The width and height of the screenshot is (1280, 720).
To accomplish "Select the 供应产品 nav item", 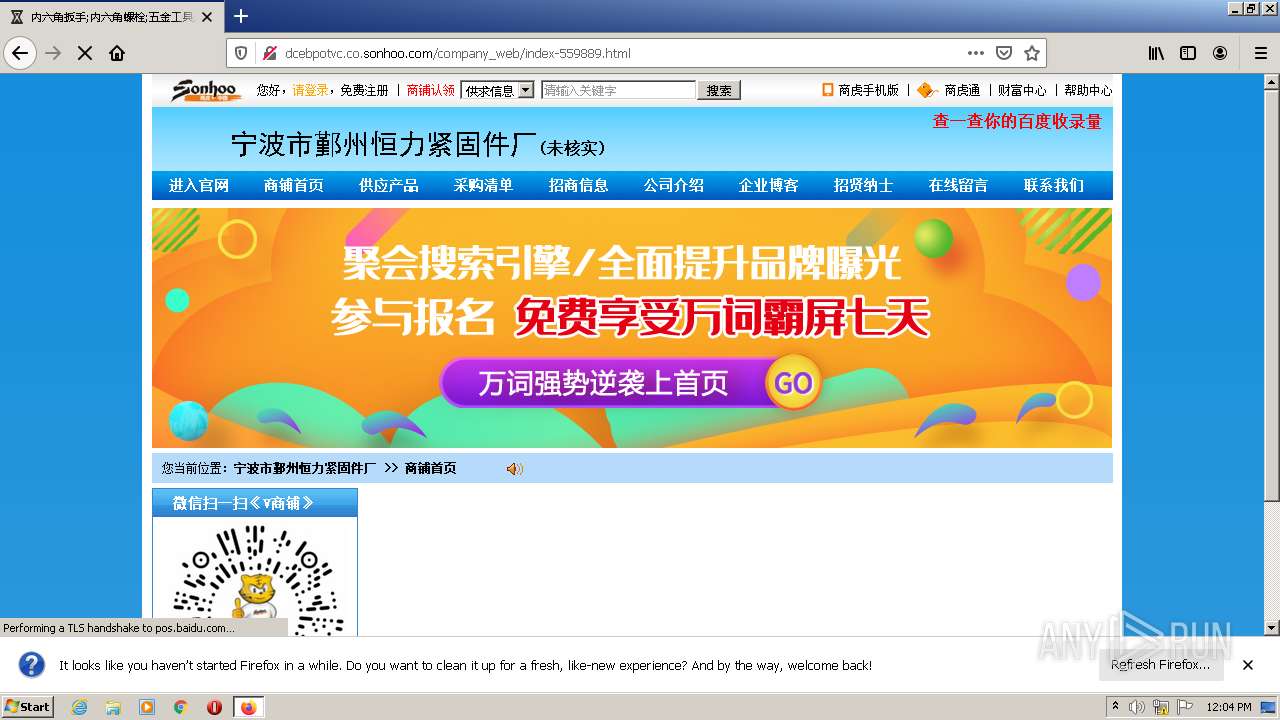I will tap(389, 185).
